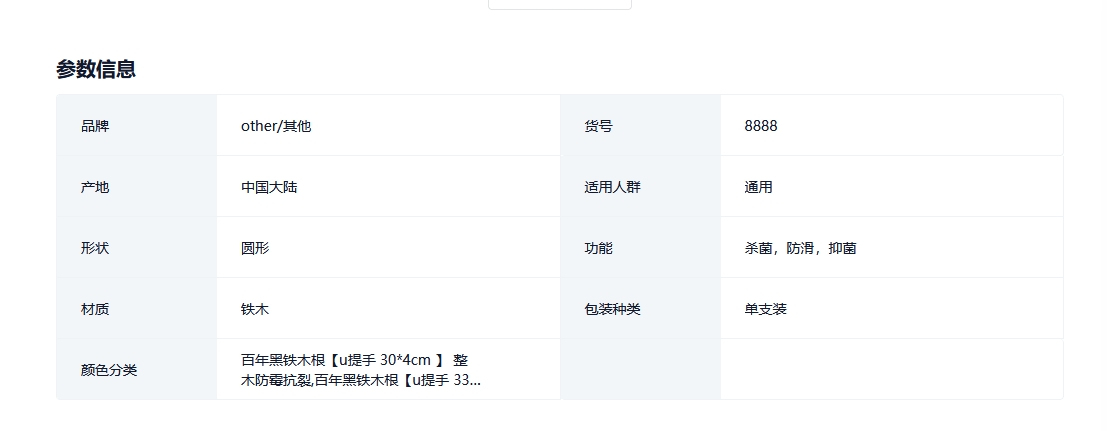Image resolution: width=1107 pixels, height=431 pixels.
Task: Select the 铁木 material value
Action: [255, 309]
